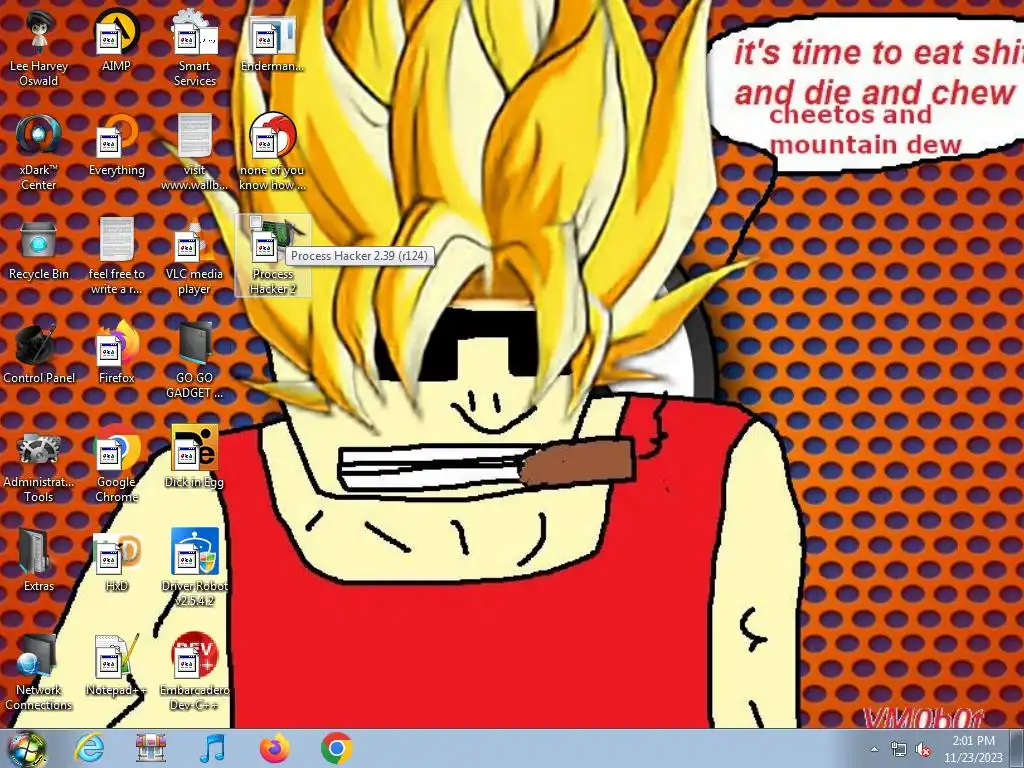Open Network Connections icon
Viewport: 1024px width, 768px height.
[39, 671]
